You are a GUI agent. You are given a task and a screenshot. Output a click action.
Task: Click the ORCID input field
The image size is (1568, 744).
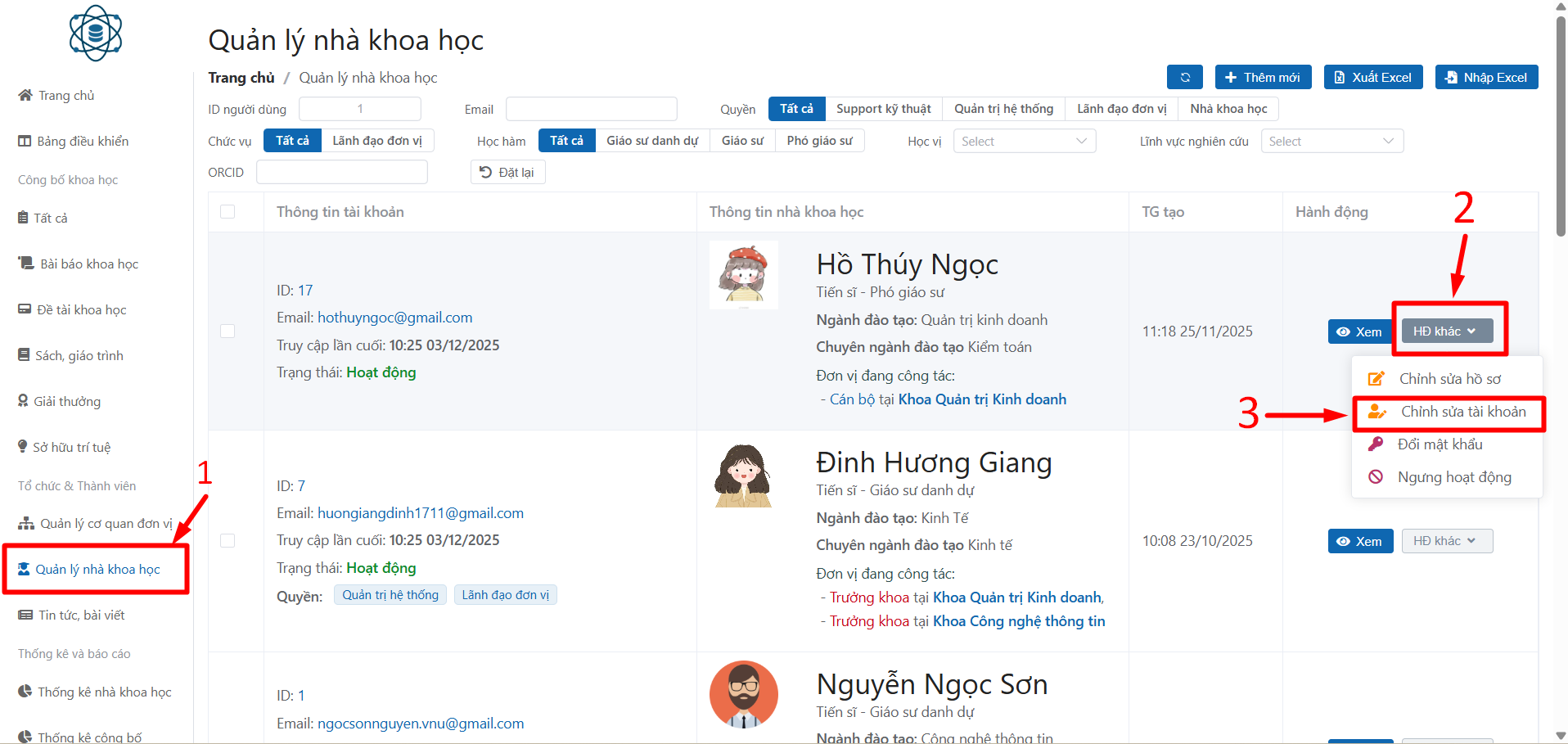coord(341,173)
